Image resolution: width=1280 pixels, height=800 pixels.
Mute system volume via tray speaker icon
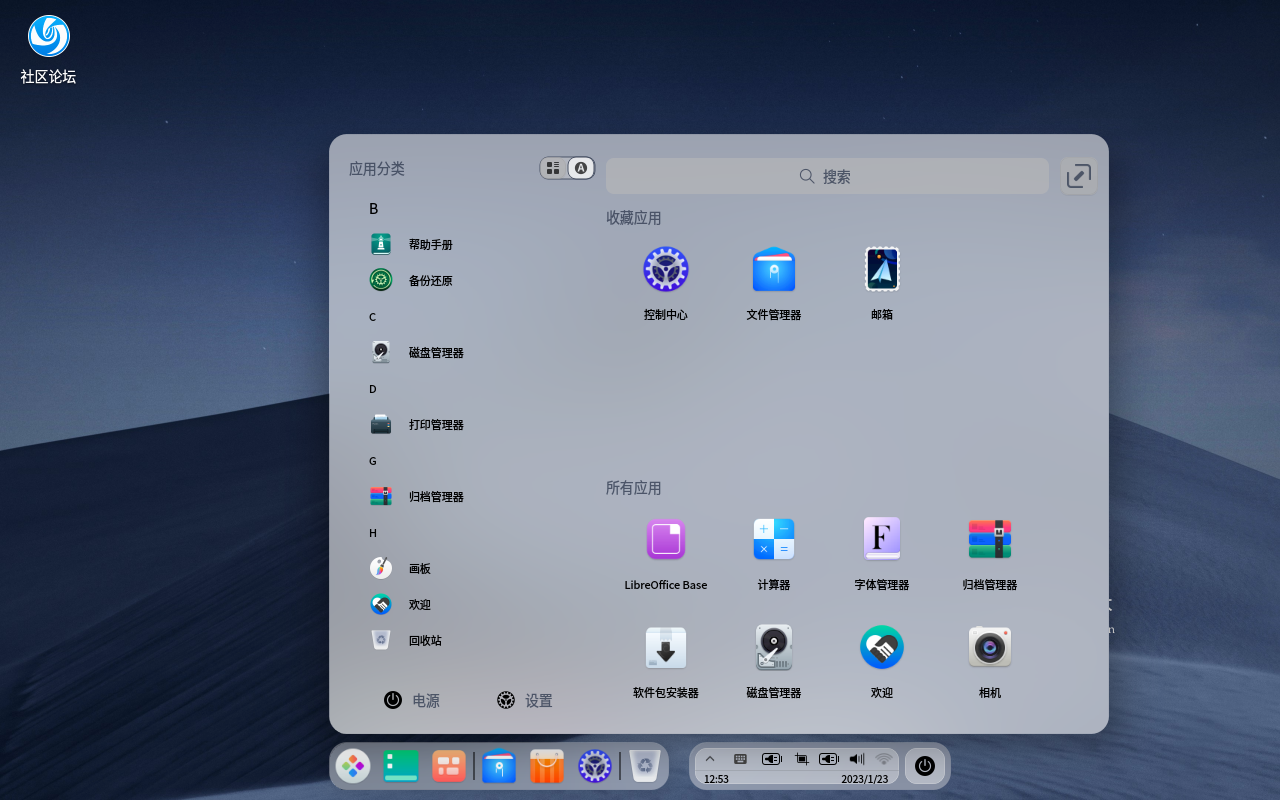pyautogui.click(x=856, y=758)
